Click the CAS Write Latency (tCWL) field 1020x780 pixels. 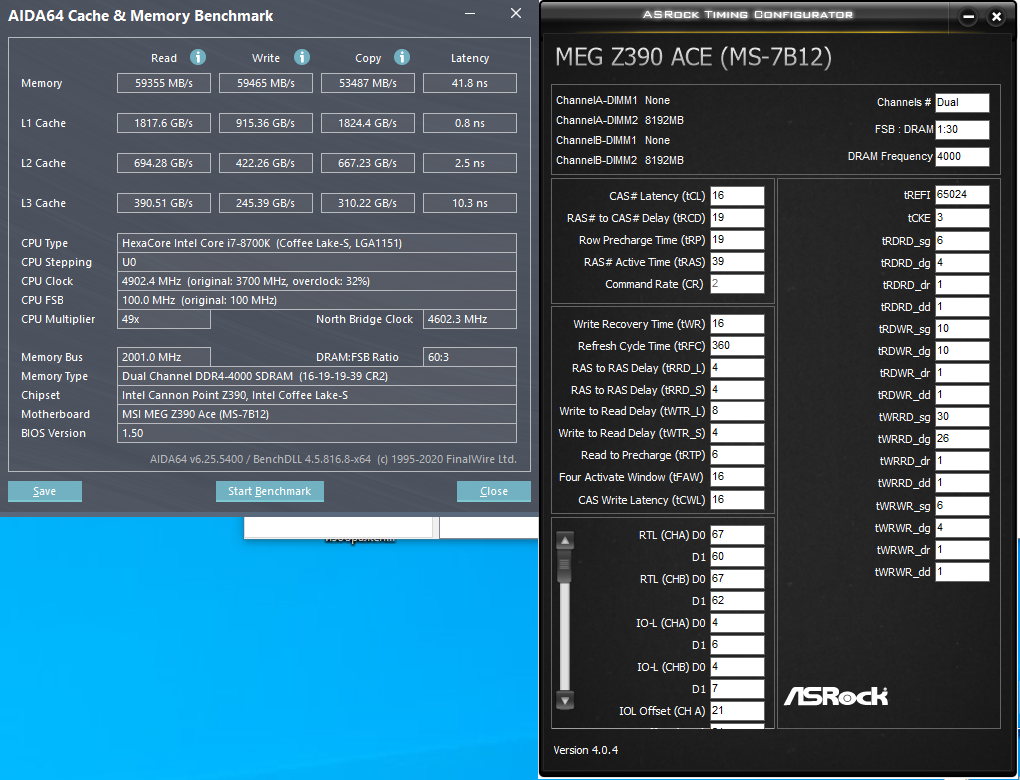(737, 500)
